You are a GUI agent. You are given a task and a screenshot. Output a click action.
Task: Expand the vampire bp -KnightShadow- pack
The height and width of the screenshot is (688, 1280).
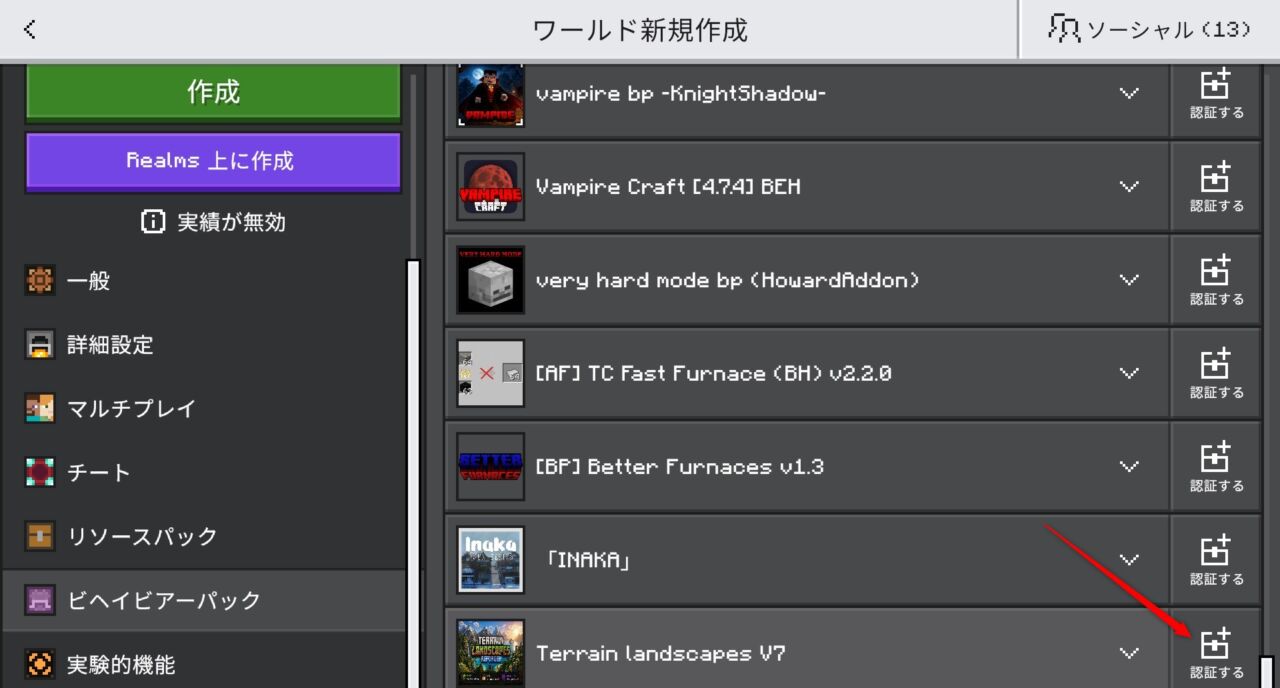point(1129,93)
